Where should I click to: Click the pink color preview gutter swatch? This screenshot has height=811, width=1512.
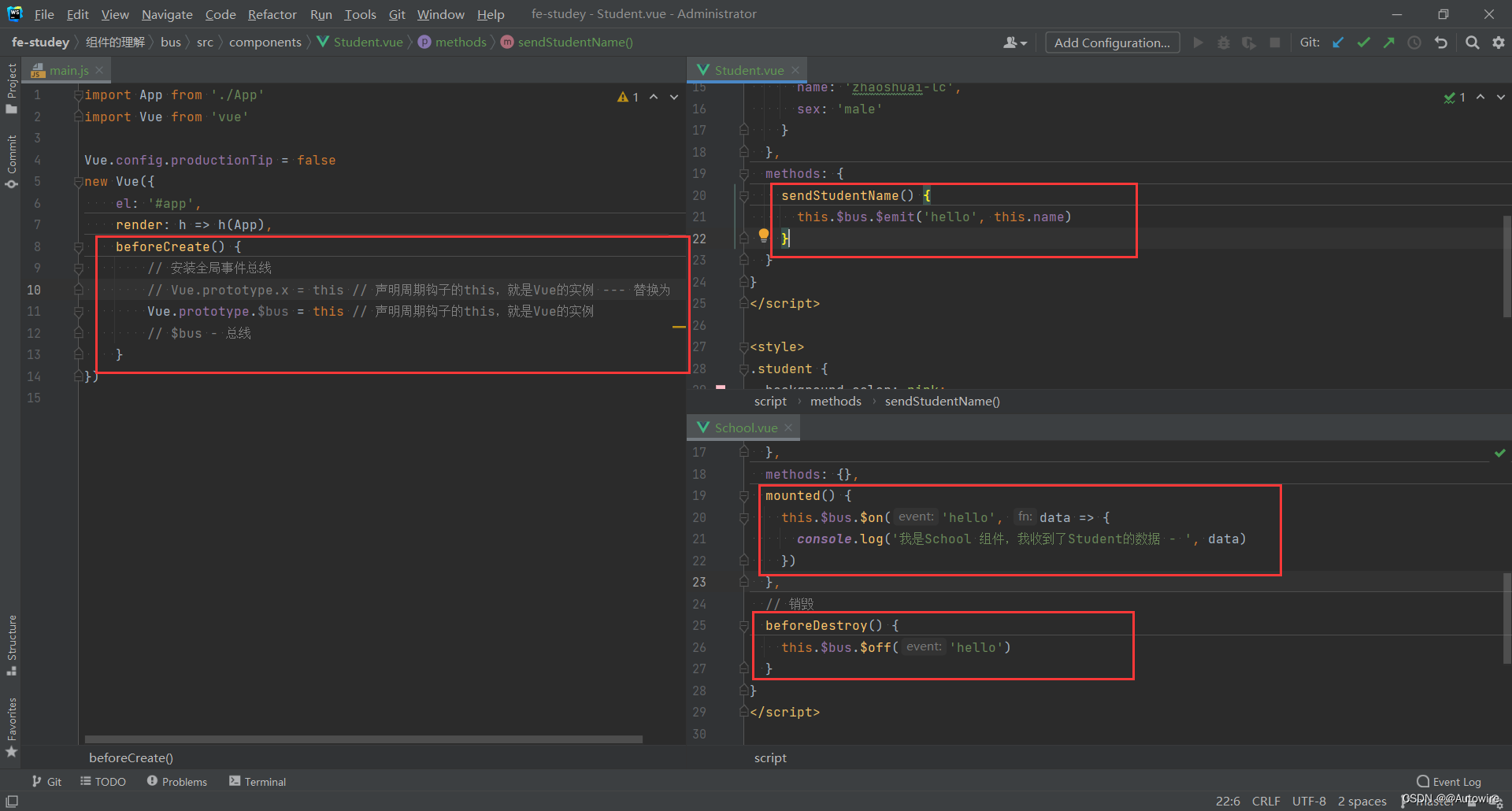click(721, 387)
